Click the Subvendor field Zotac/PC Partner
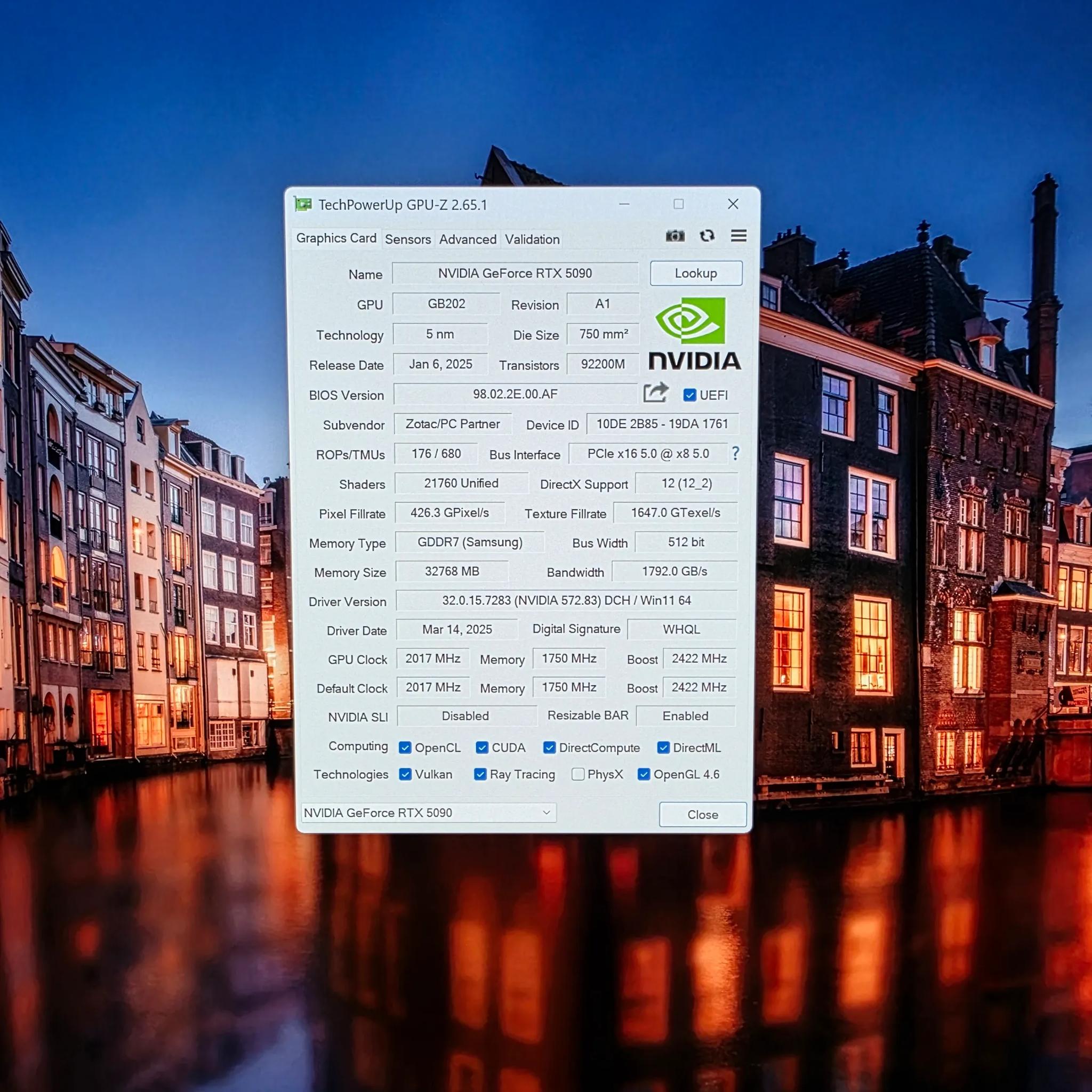The width and height of the screenshot is (1092, 1092). point(453,424)
